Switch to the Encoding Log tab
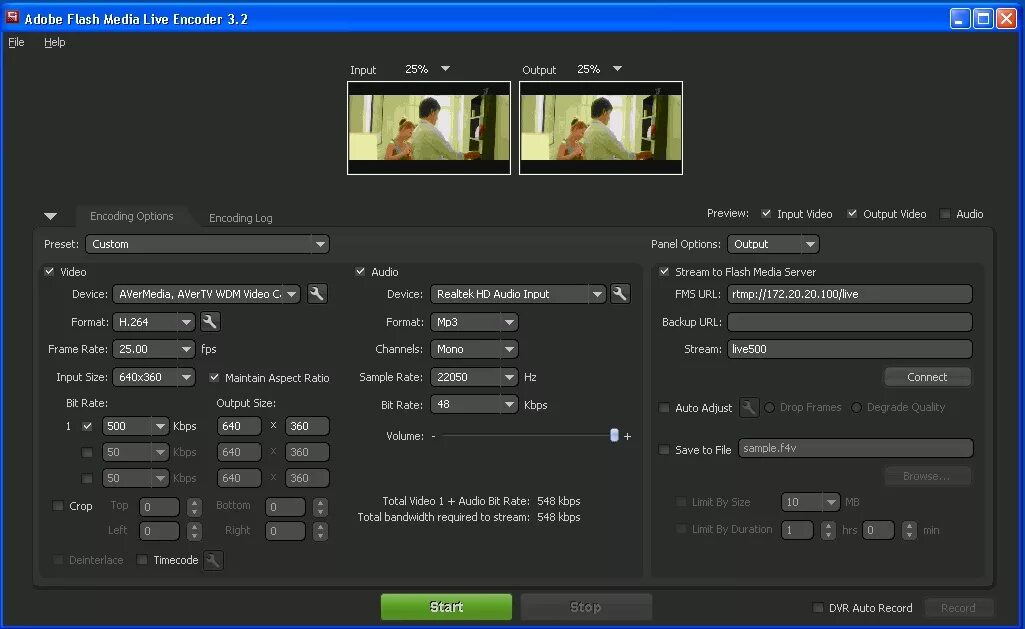 point(241,218)
